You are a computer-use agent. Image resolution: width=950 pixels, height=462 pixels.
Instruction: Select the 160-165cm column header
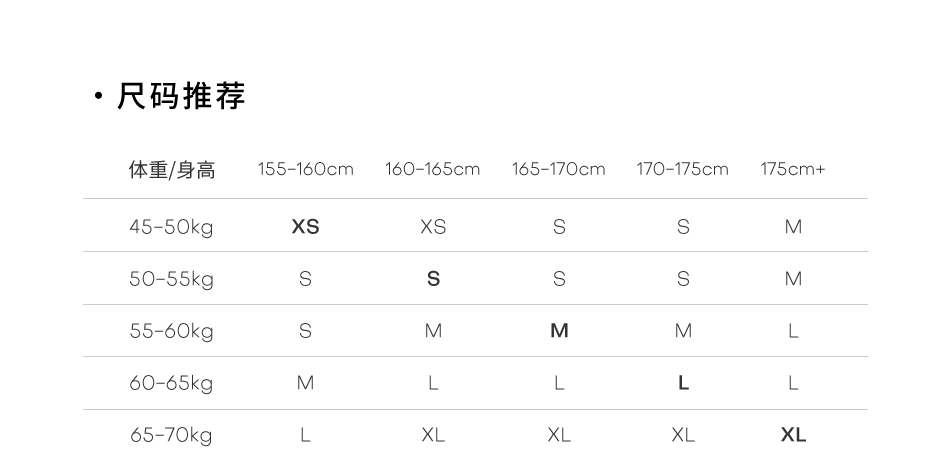point(432,169)
